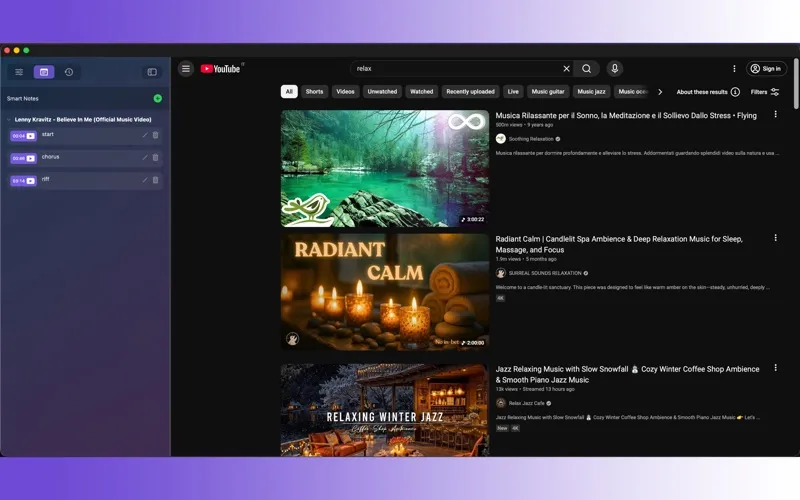Open the history clock tab
The height and width of the screenshot is (500, 800).
click(69, 72)
